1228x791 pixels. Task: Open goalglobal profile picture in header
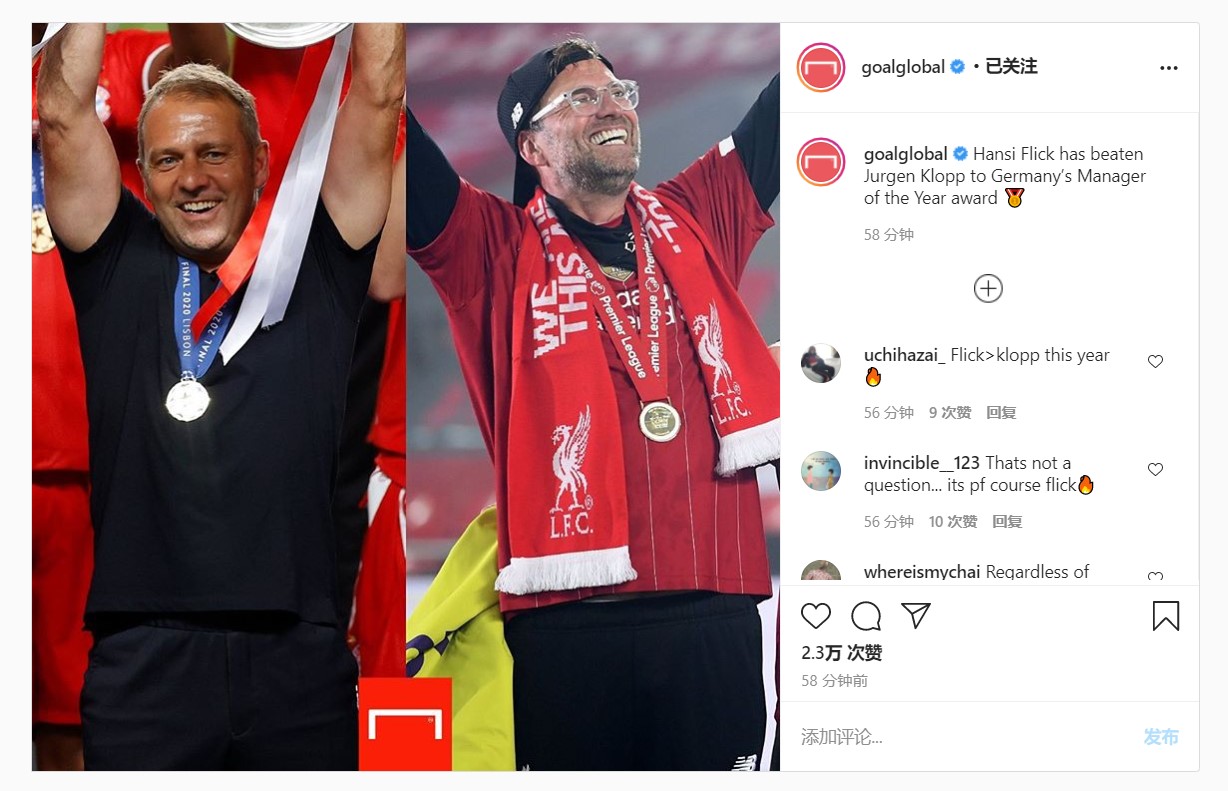821,68
